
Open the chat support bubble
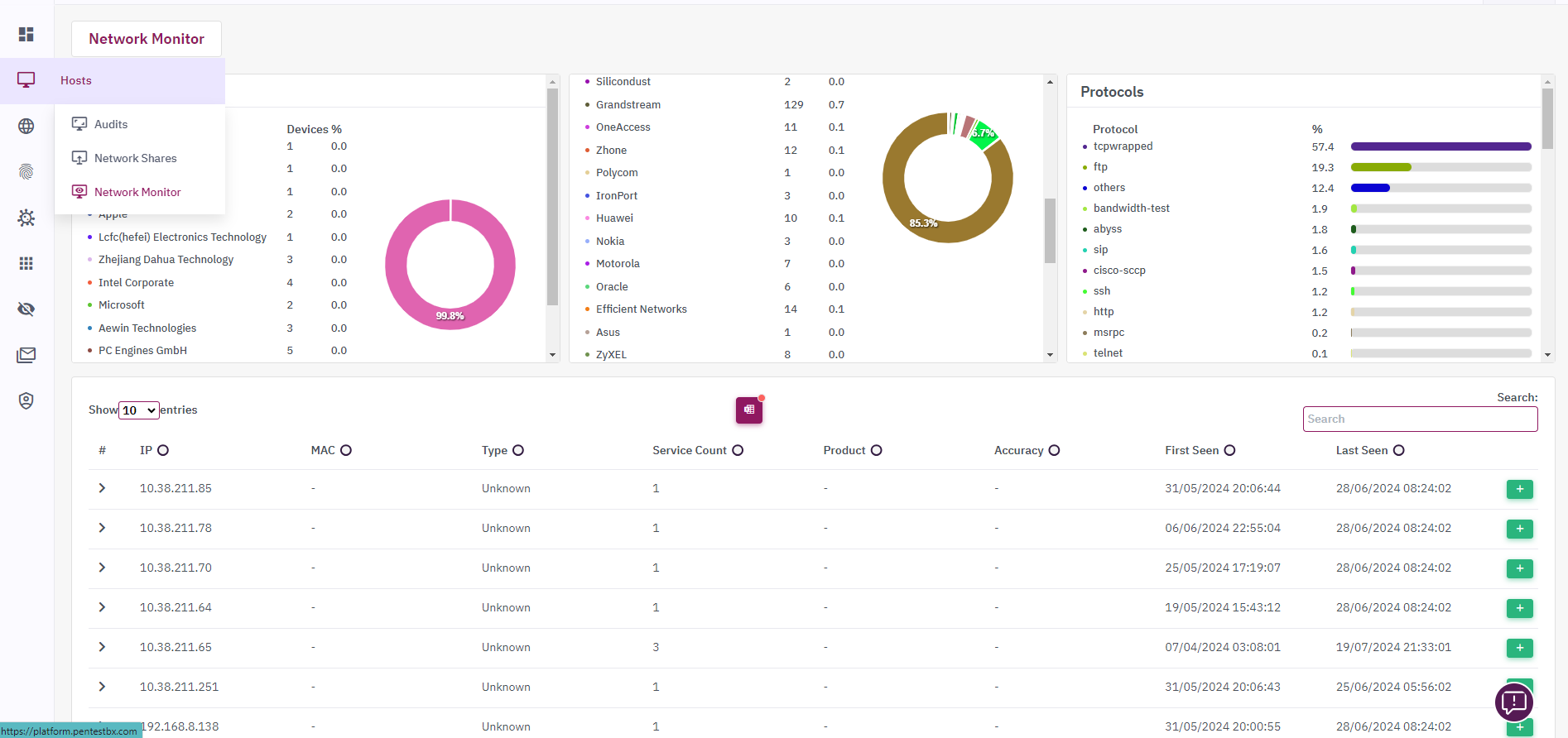1514,702
